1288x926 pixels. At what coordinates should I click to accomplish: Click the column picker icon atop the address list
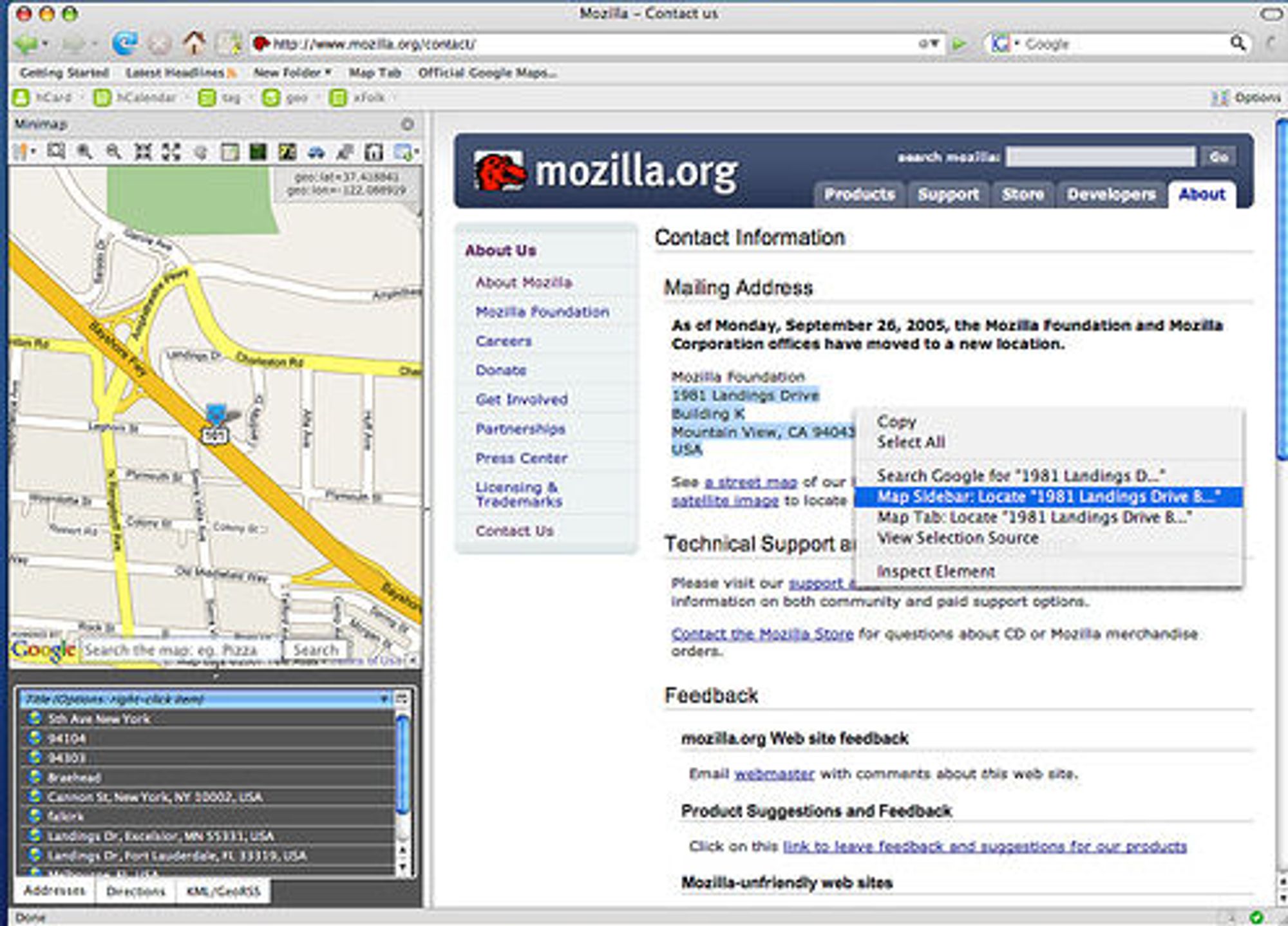coord(402,699)
